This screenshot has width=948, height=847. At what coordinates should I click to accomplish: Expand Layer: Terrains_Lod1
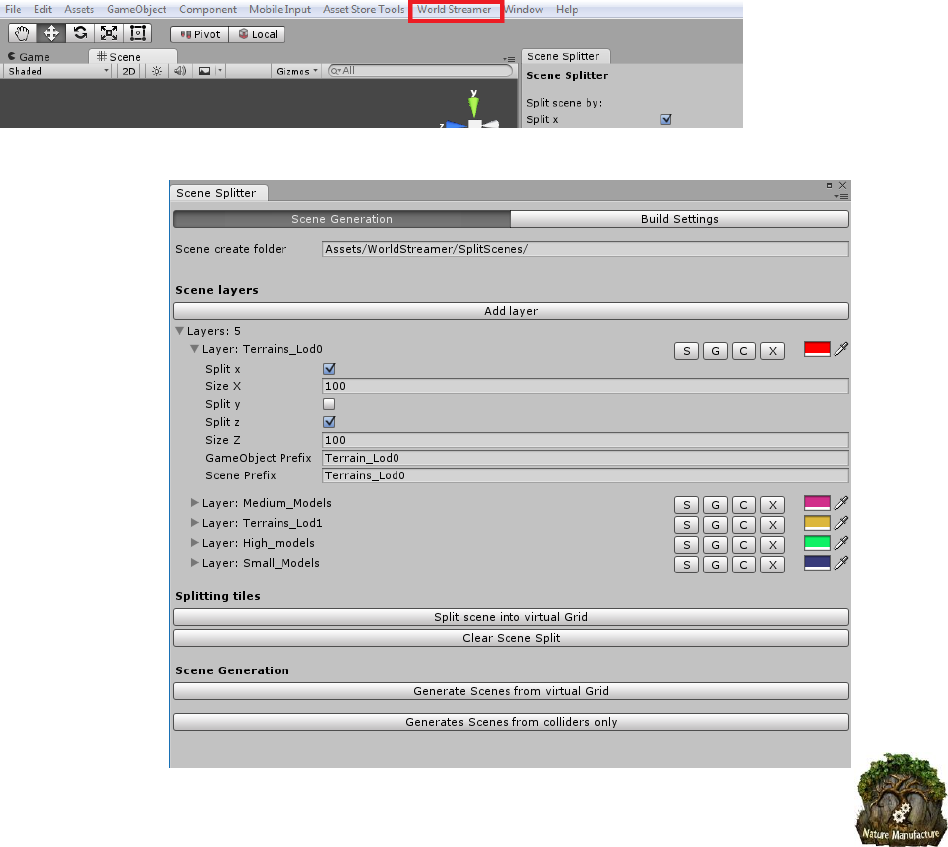click(194, 522)
